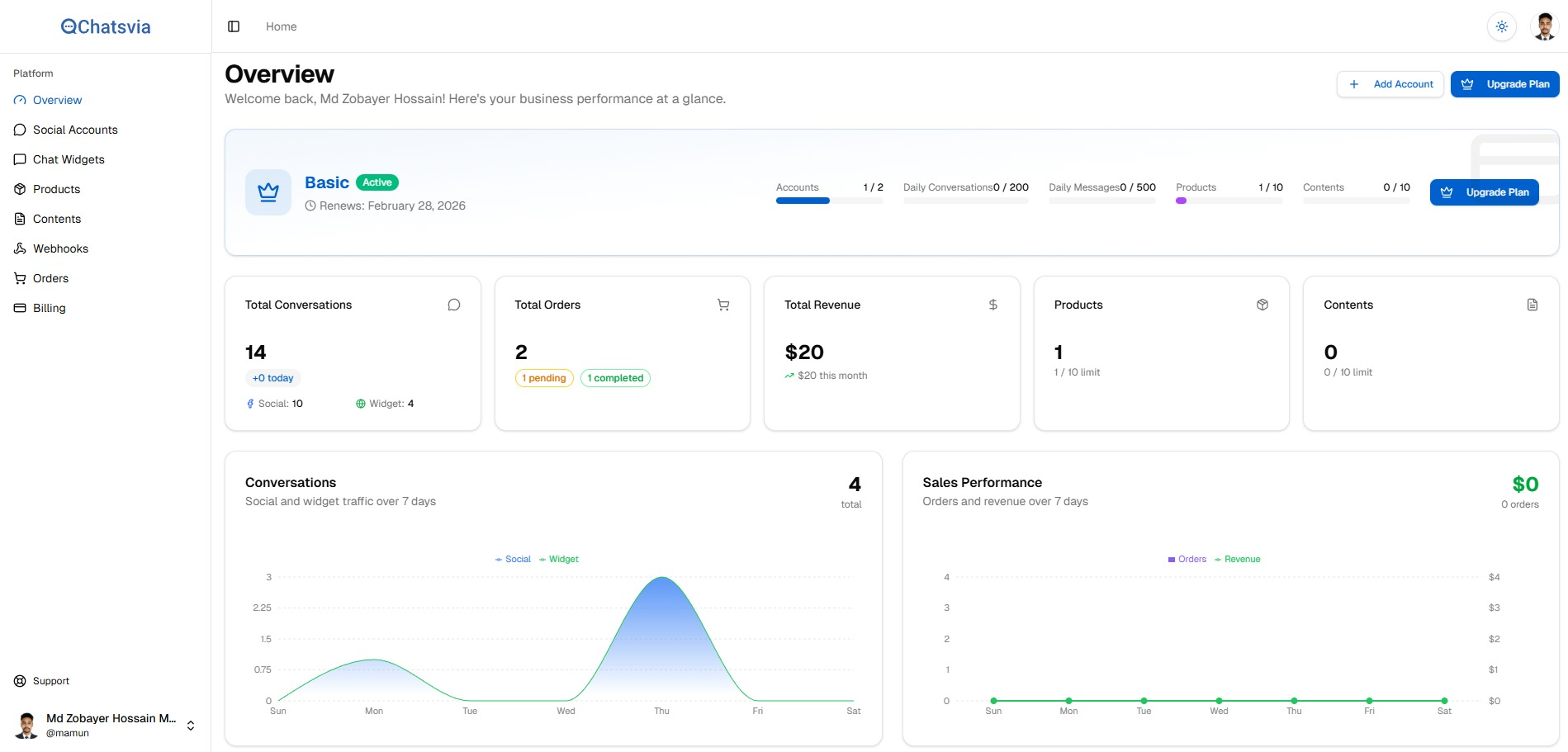Open the profile avatar in top bar
This screenshot has width=1568, height=752.
pyautogui.click(x=1543, y=26)
